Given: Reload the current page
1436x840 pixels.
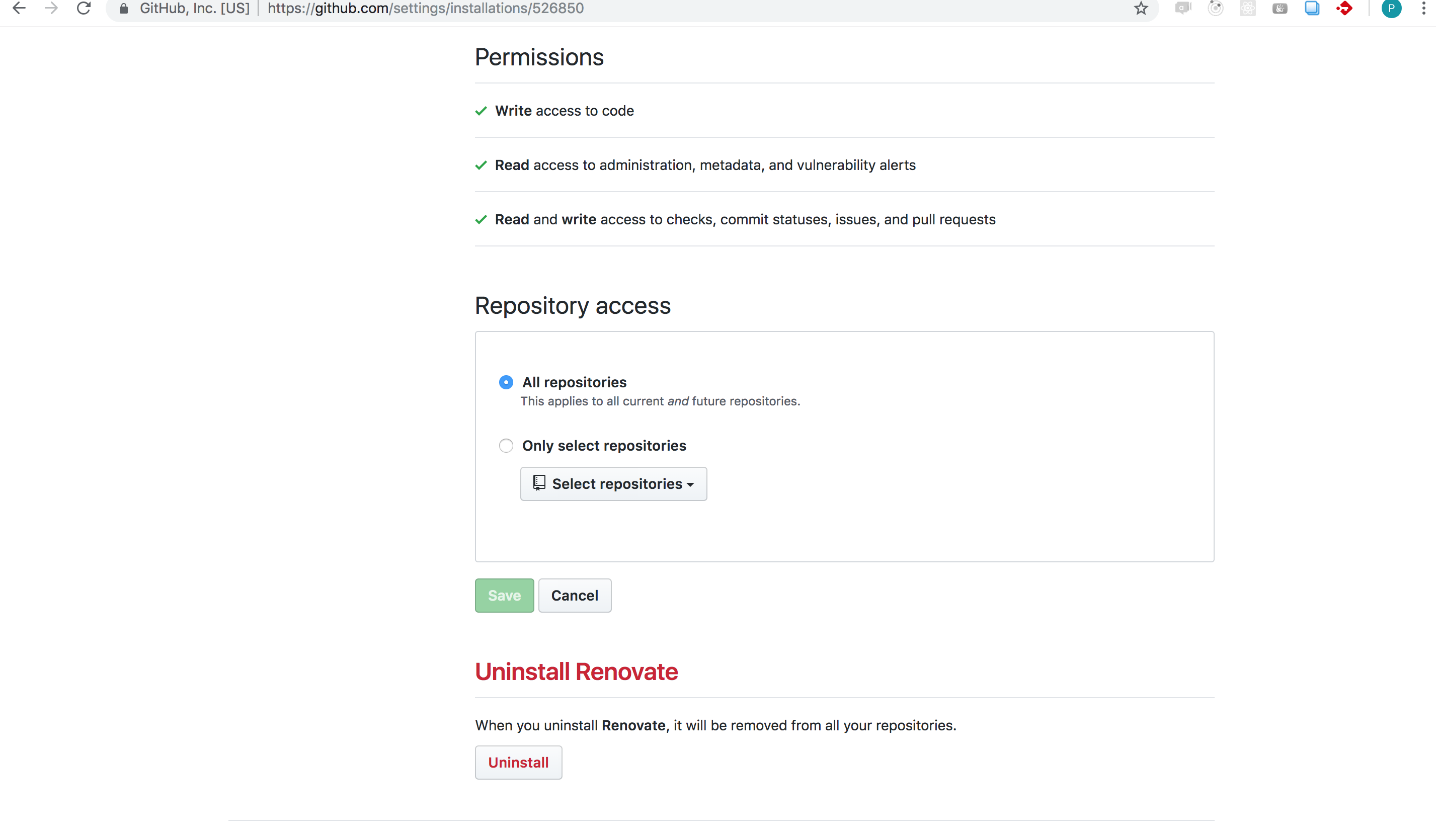Looking at the screenshot, I should click(x=84, y=8).
